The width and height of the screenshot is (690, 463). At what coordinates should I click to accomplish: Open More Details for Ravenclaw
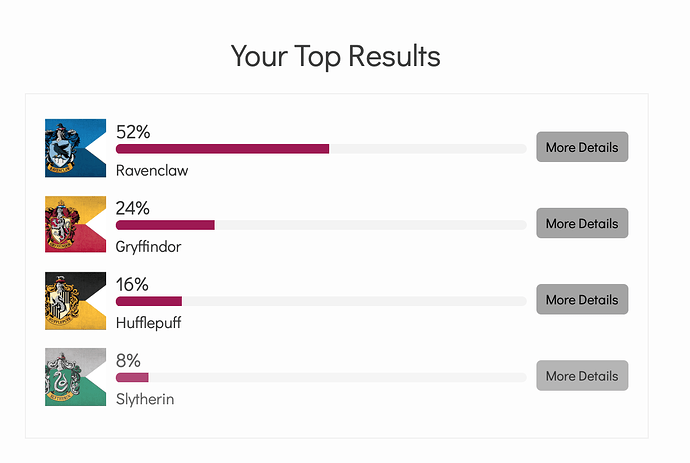[x=582, y=147]
